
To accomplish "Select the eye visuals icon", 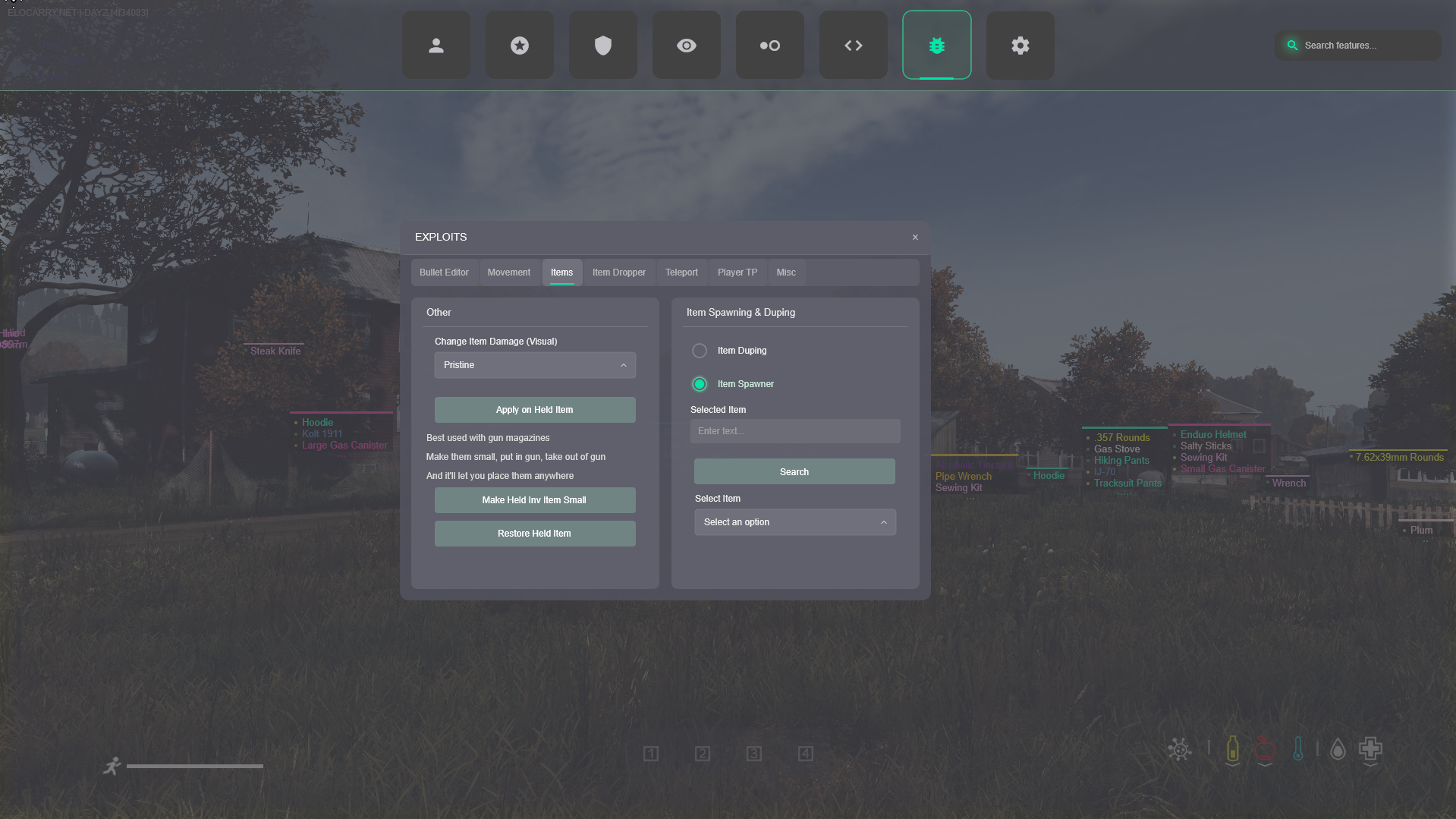I will click(x=686, y=46).
